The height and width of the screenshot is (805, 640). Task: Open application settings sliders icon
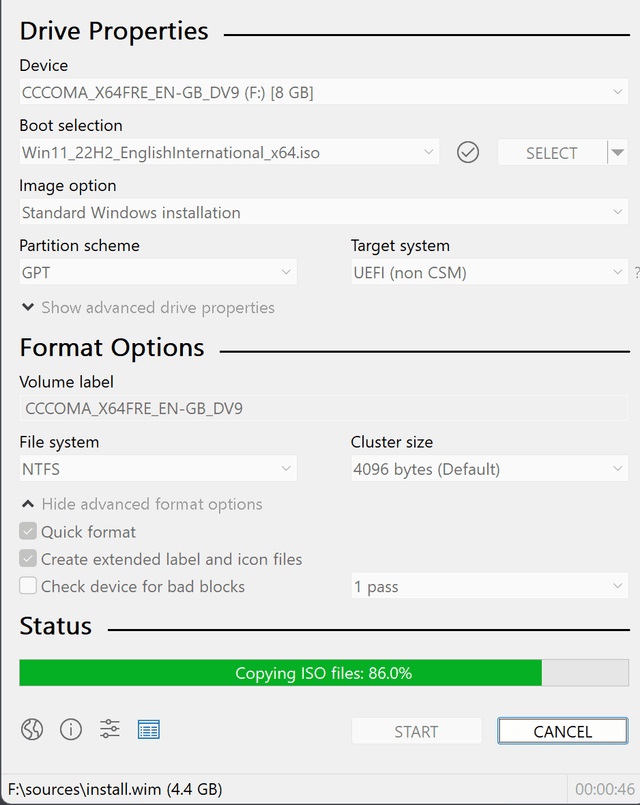pyautogui.click(x=110, y=730)
